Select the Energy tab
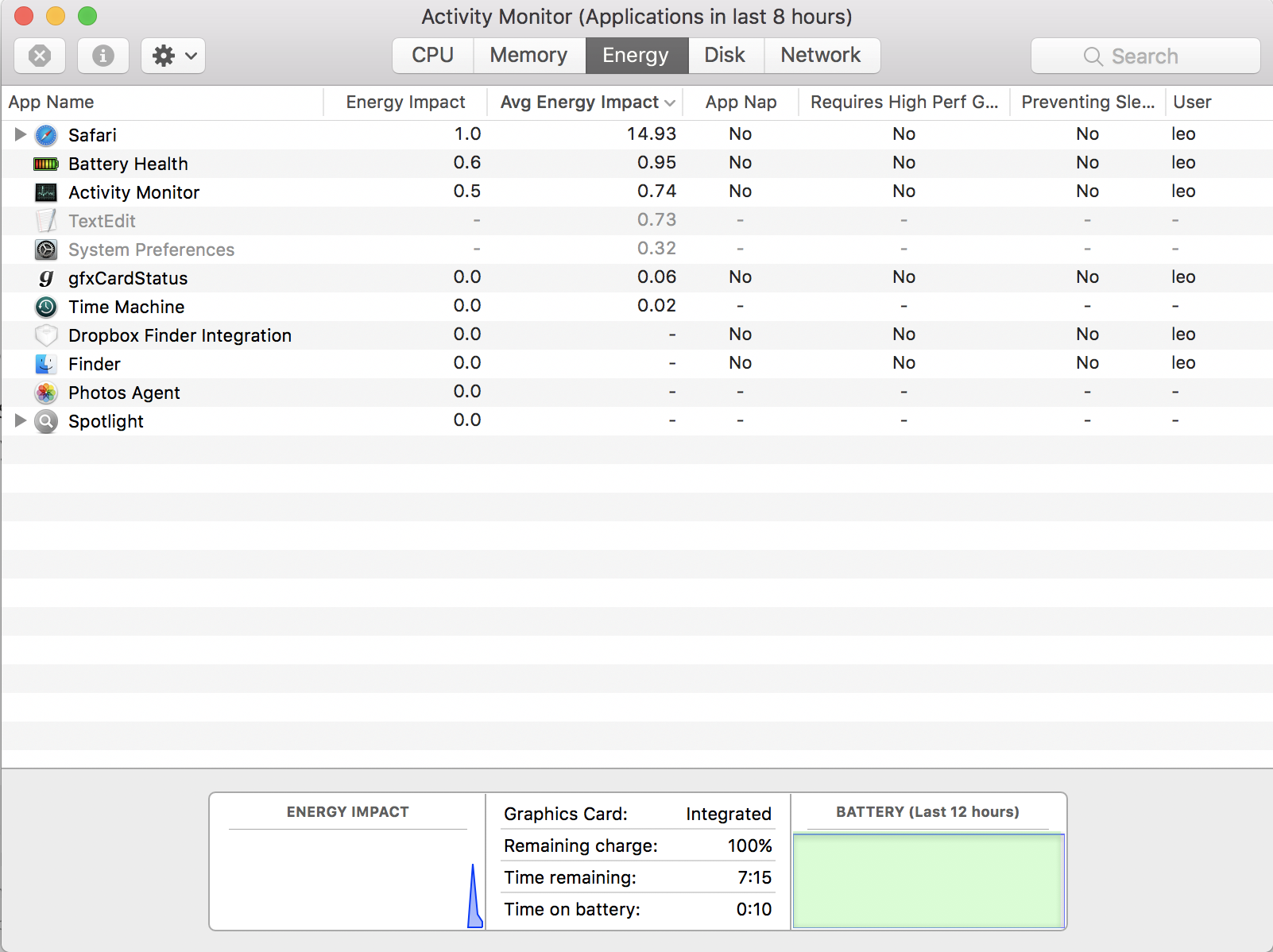This screenshot has width=1273, height=952. coord(636,56)
